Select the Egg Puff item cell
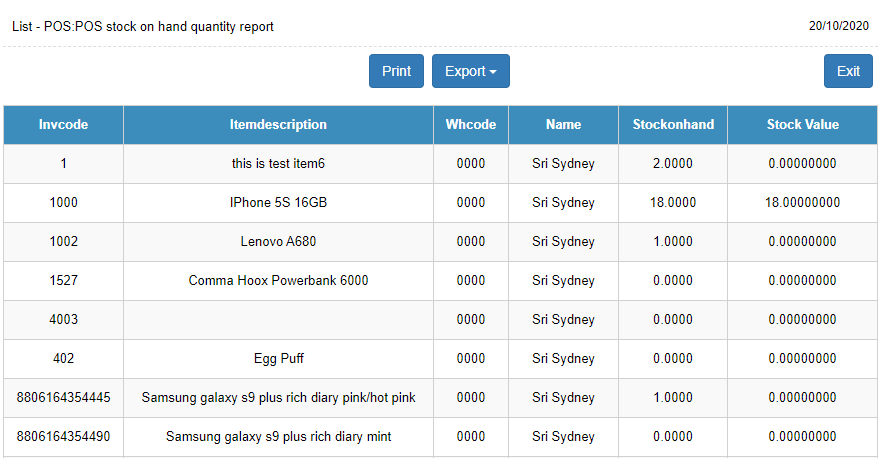This screenshot has height=458, width=885. tap(278, 359)
